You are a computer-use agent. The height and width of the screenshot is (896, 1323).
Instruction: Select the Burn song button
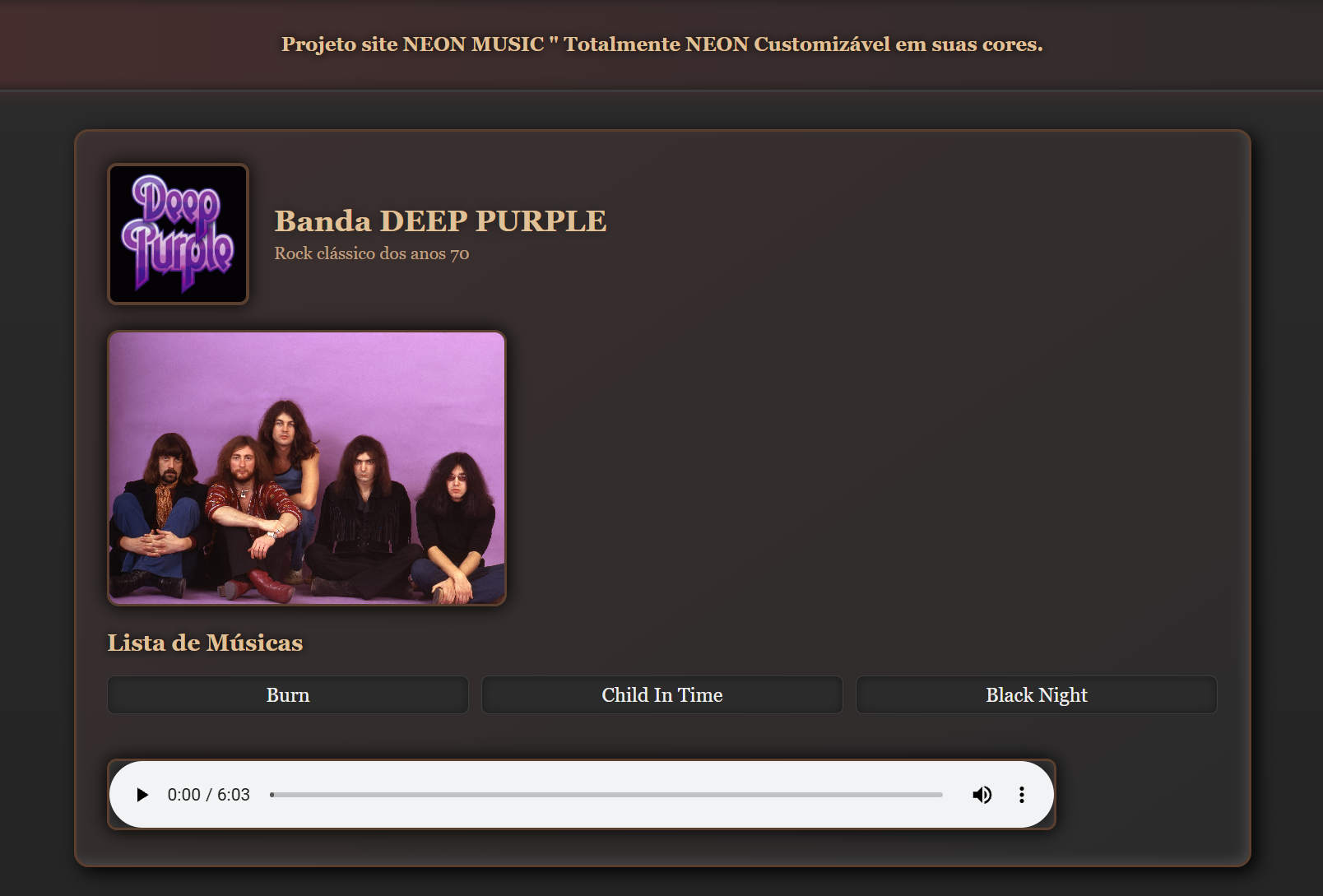click(x=288, y=695)
